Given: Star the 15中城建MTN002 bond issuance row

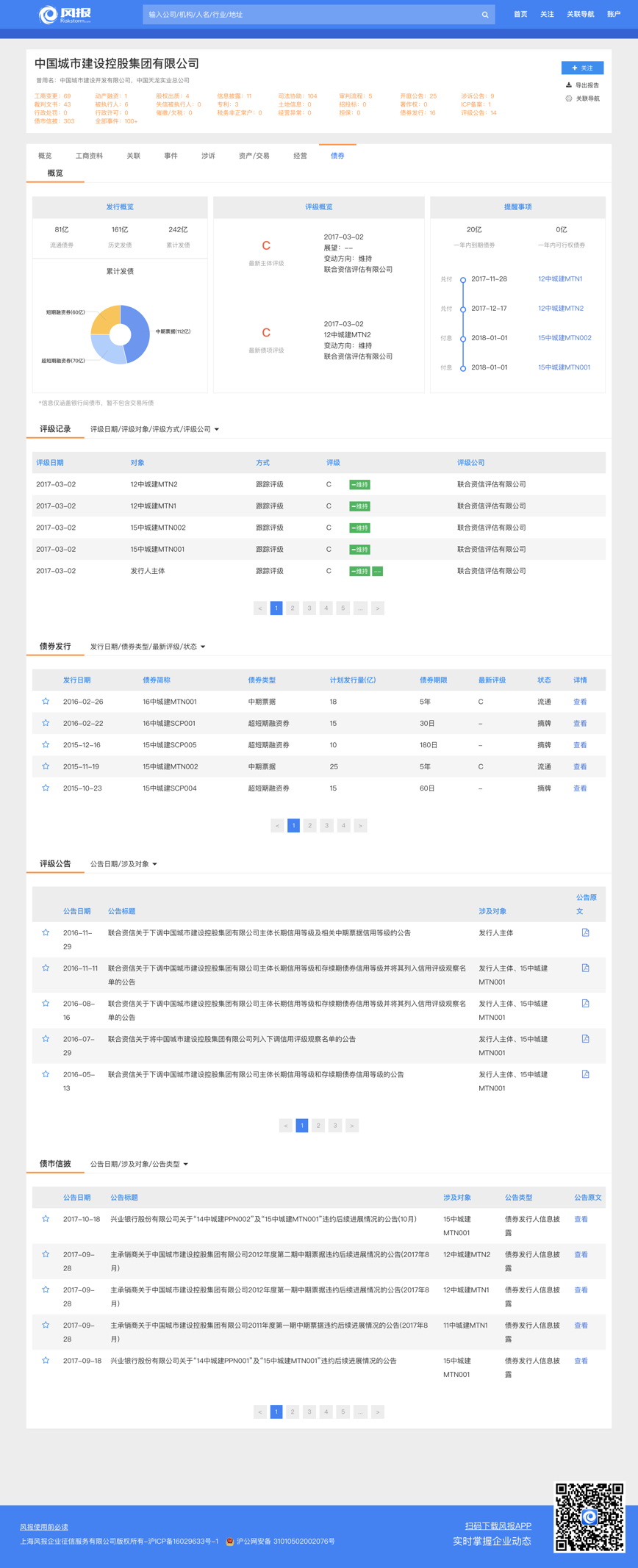Looking at the screenshot, I should [46, 766].
